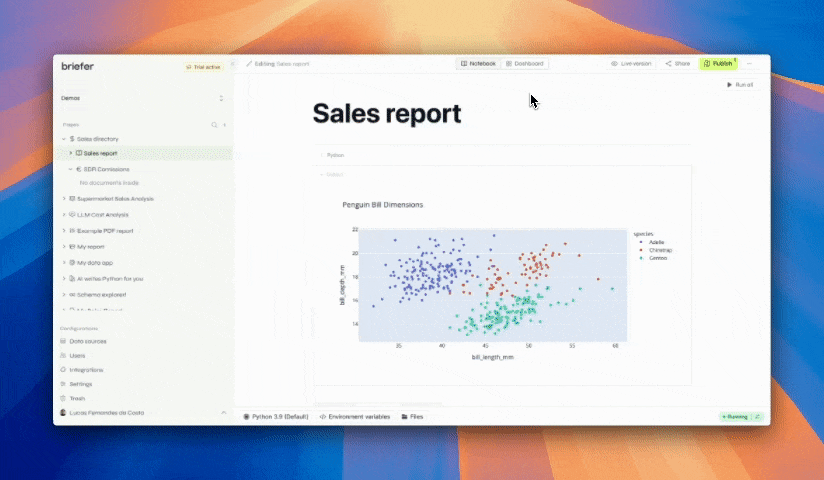Collapse the Python code block
The width and height of the screenshot is (824, 480).
click(x=322, y=155)
